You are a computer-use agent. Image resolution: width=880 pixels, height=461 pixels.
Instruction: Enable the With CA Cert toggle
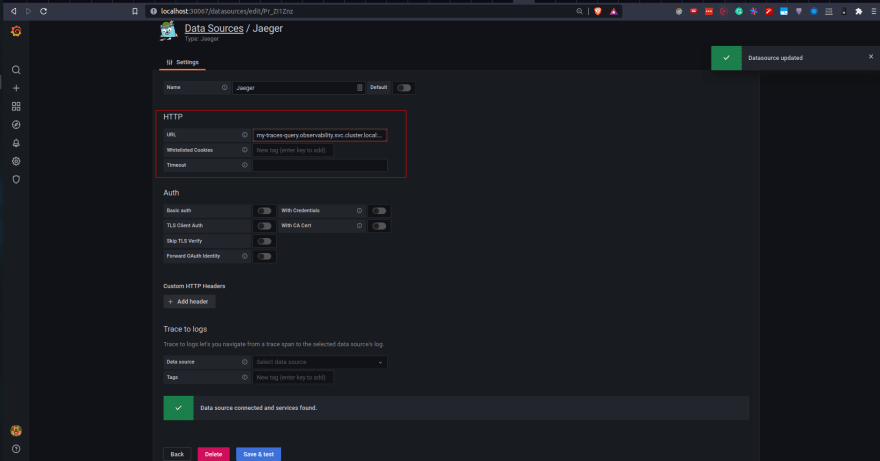(379, 226)
